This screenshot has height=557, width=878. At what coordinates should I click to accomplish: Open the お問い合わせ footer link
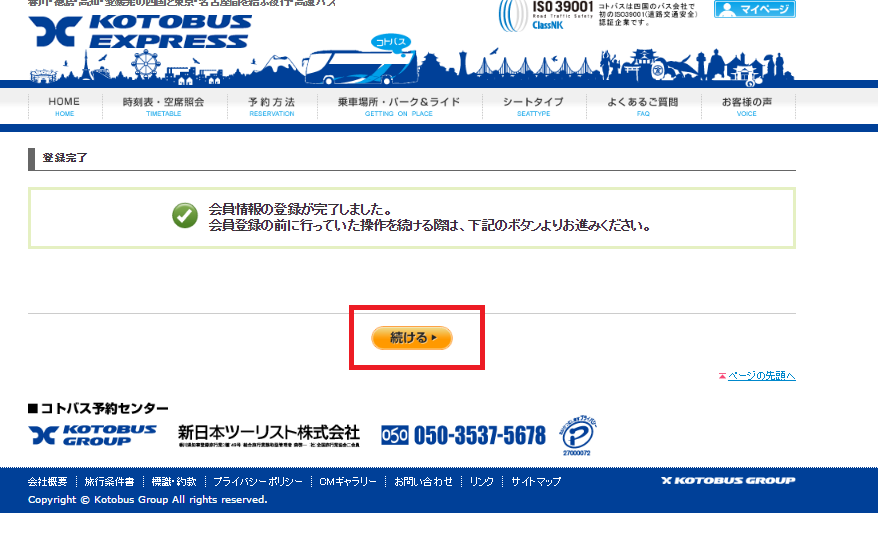click(423, 481)
